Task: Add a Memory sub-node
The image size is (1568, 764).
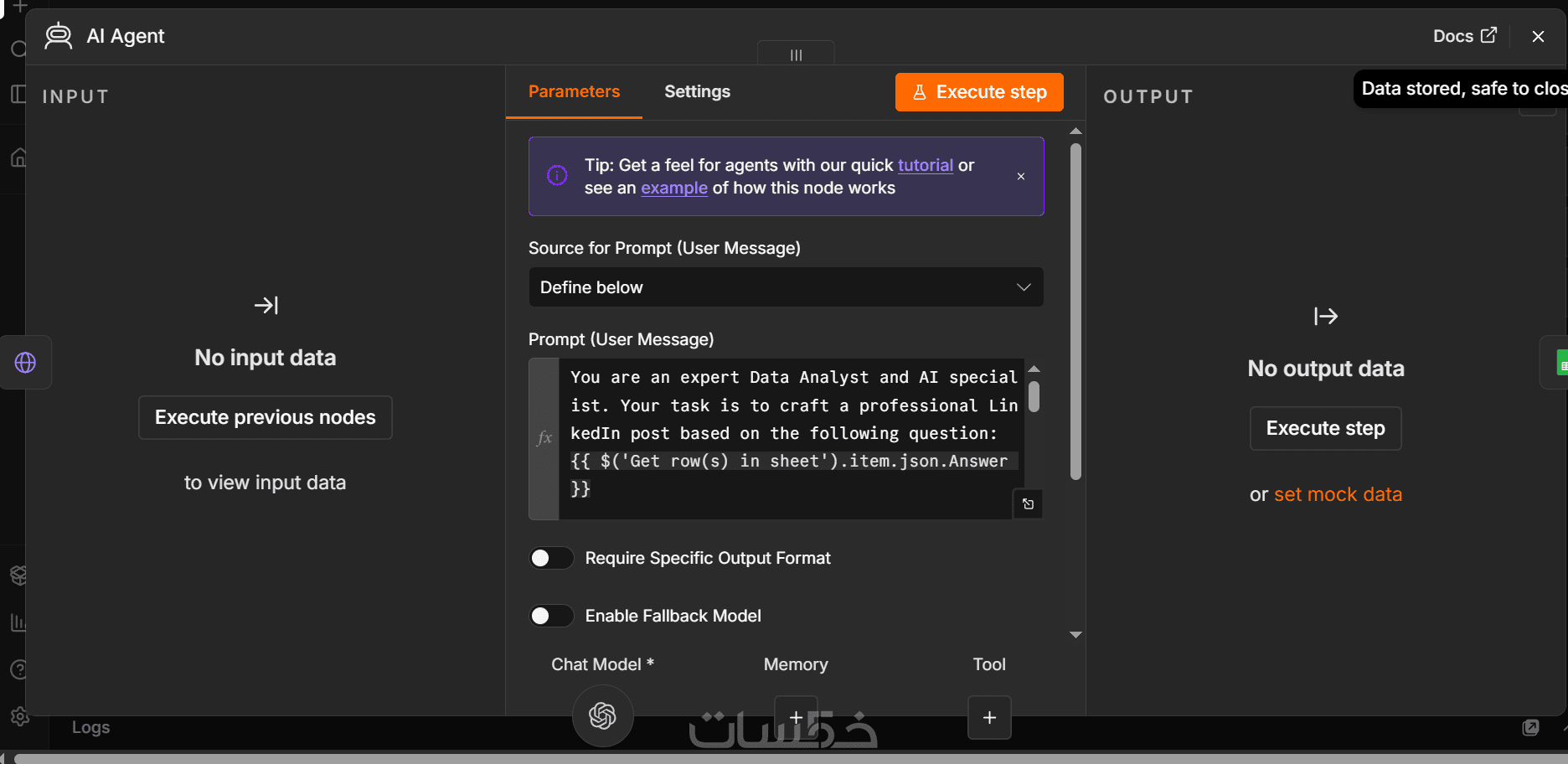Action: [796, 717]
